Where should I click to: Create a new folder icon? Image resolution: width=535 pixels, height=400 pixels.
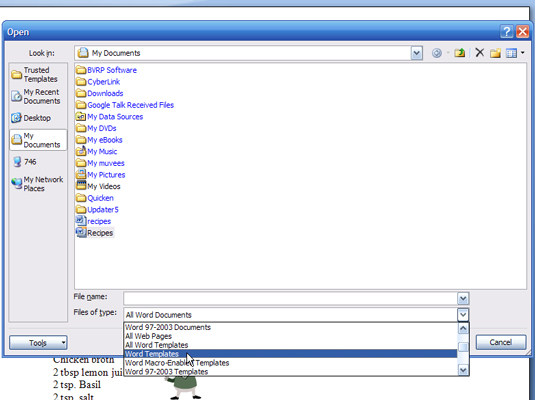495,53
